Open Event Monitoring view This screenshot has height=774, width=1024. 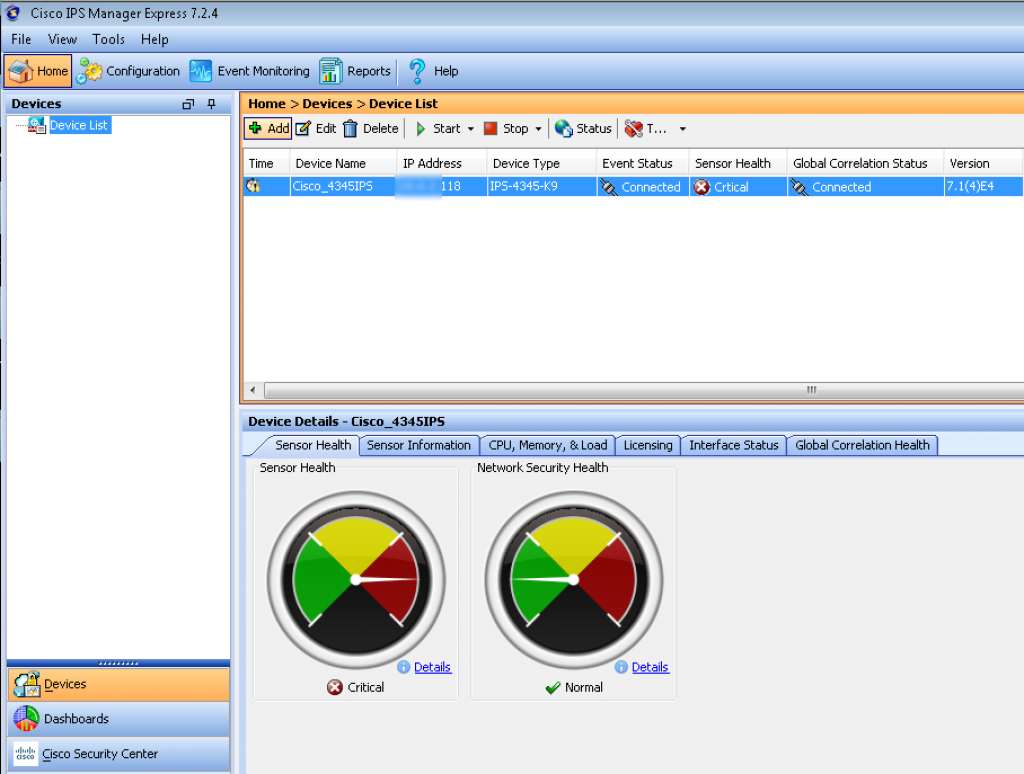[x=201, y=71]
